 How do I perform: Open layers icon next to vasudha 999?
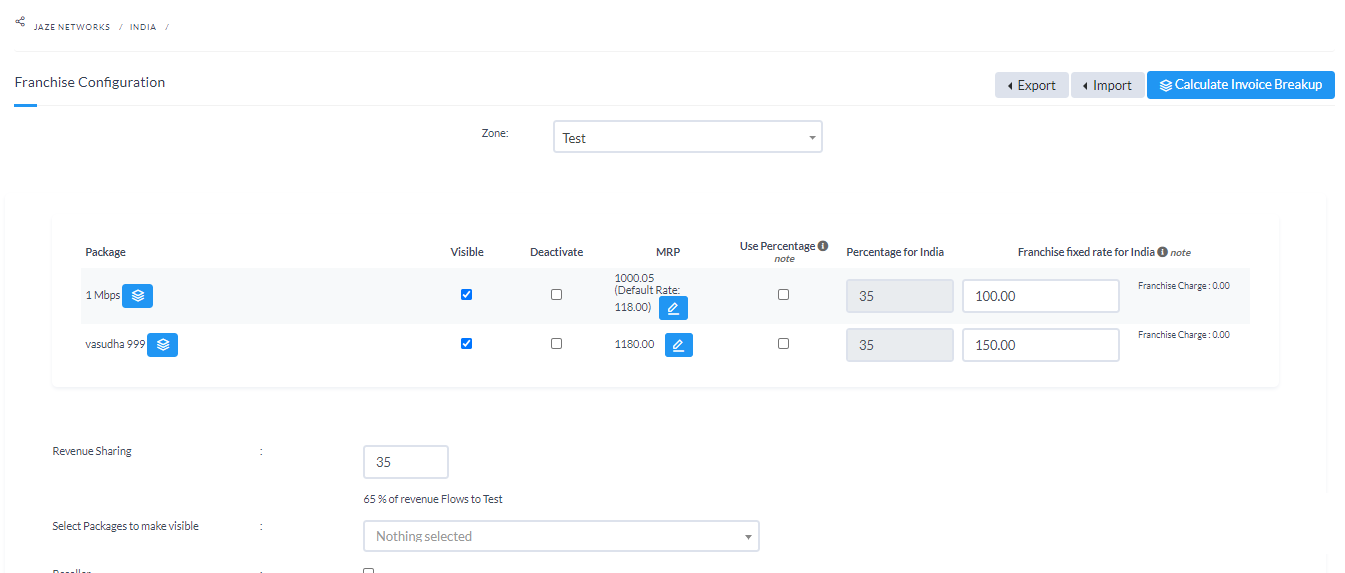point(163,345)
